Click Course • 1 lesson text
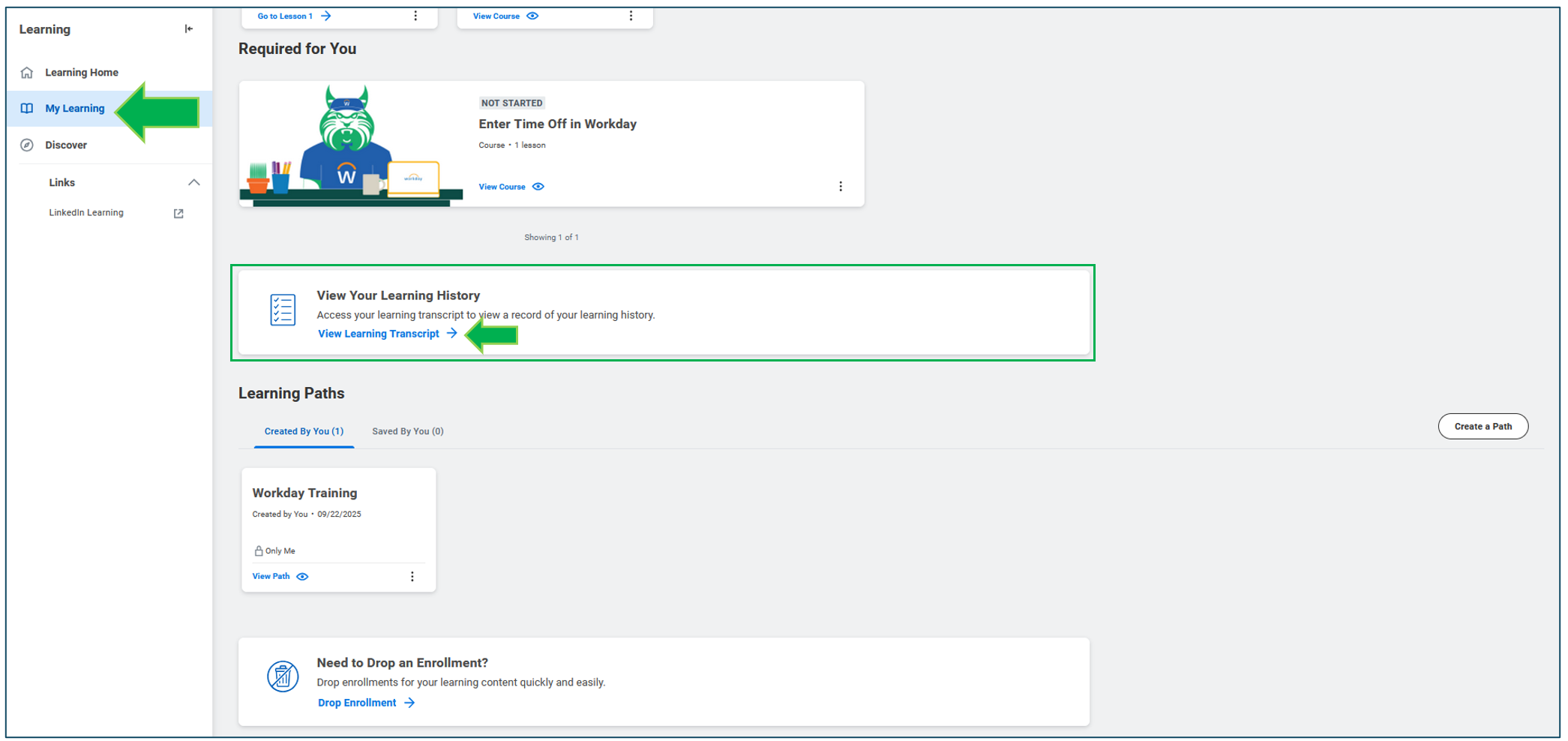This screenshot has width=1568, height=741. pyautogui.click(x=512, y=145)
